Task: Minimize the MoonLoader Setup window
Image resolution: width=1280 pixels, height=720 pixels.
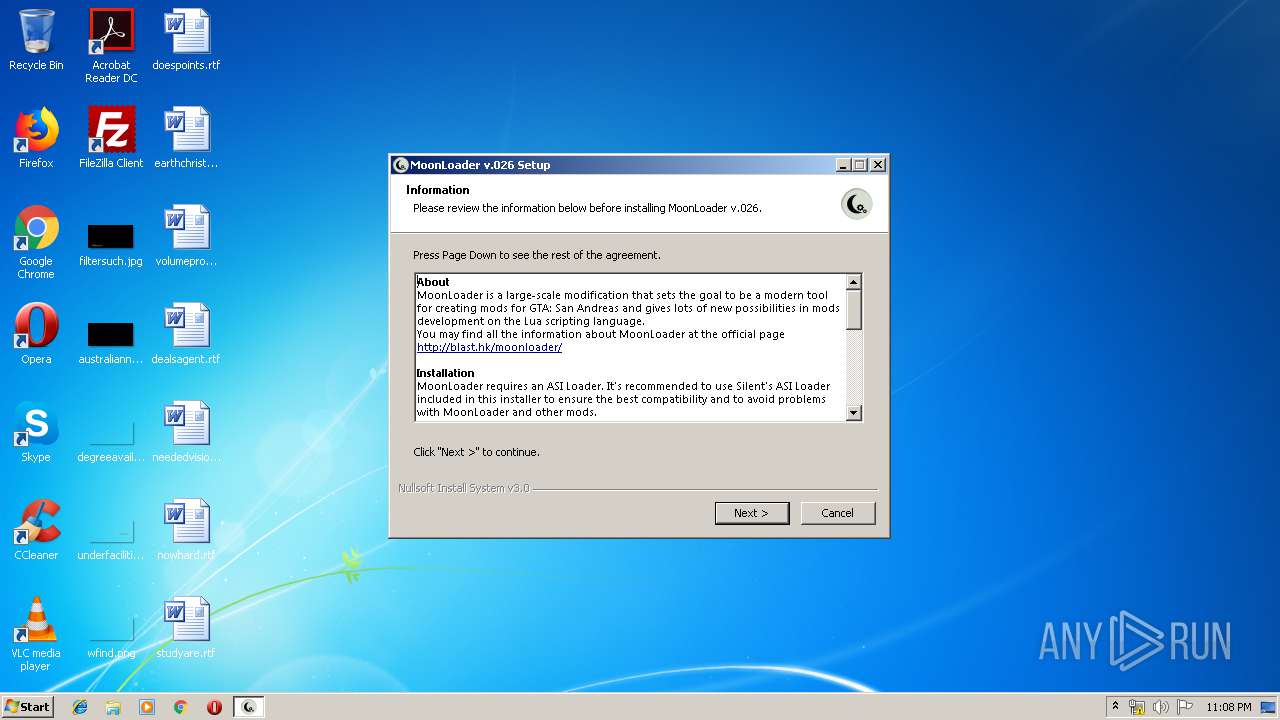Action: click(843, 165)
